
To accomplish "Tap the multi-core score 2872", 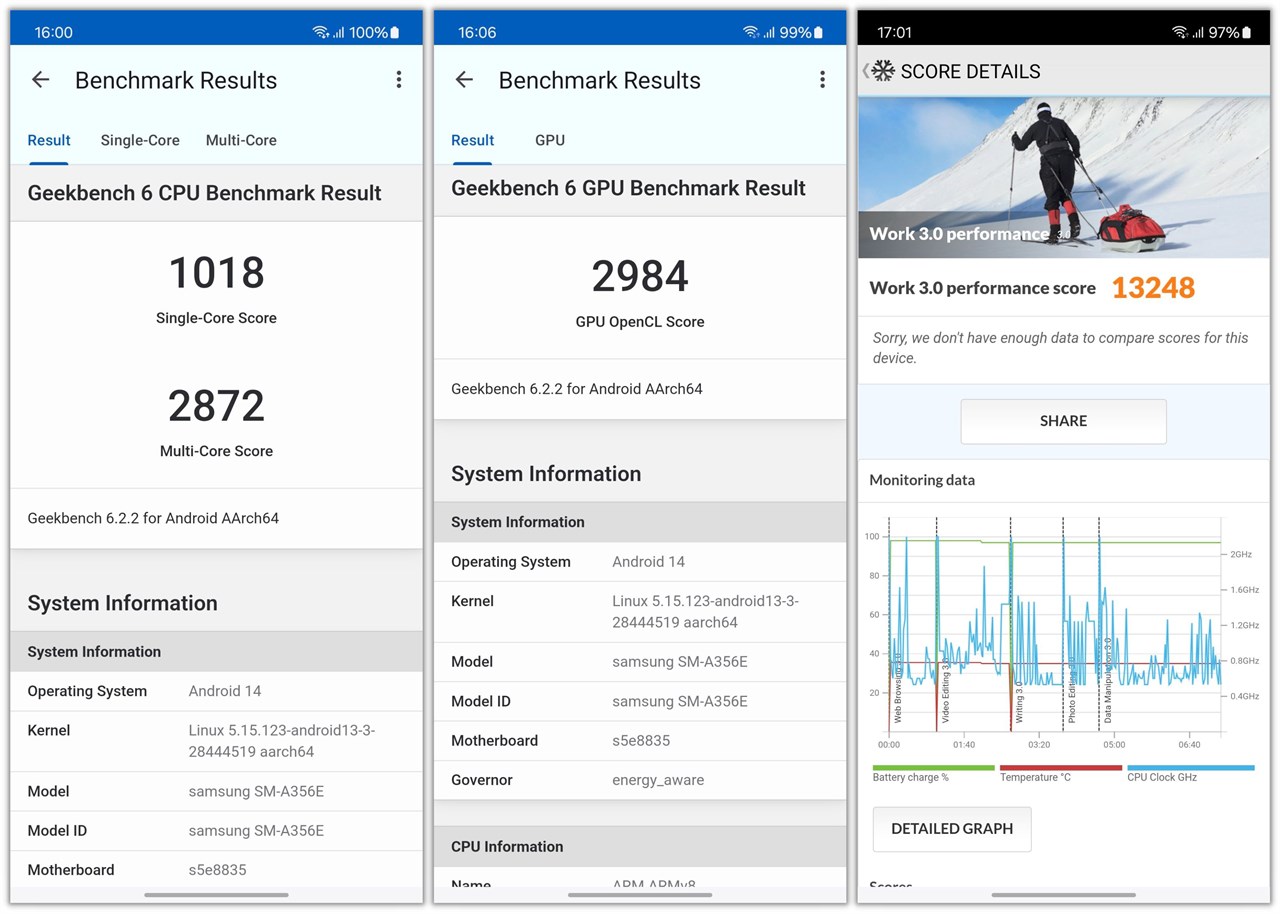I will (216, 406).
